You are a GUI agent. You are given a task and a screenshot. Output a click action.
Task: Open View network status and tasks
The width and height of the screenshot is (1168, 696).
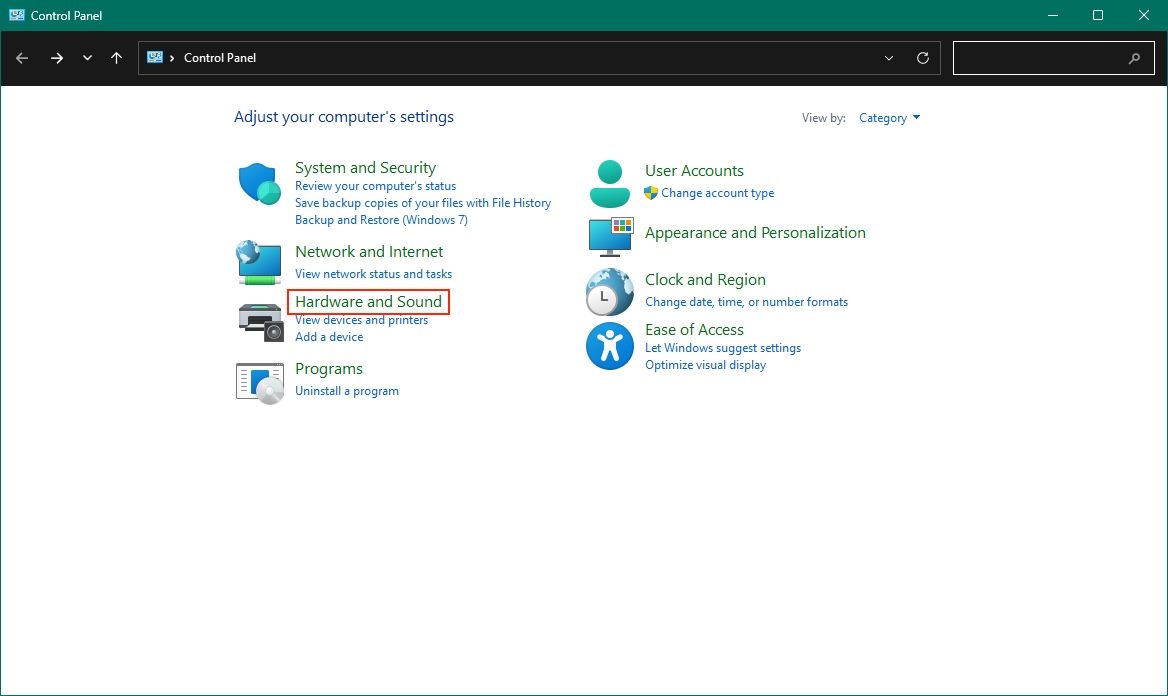373,274
